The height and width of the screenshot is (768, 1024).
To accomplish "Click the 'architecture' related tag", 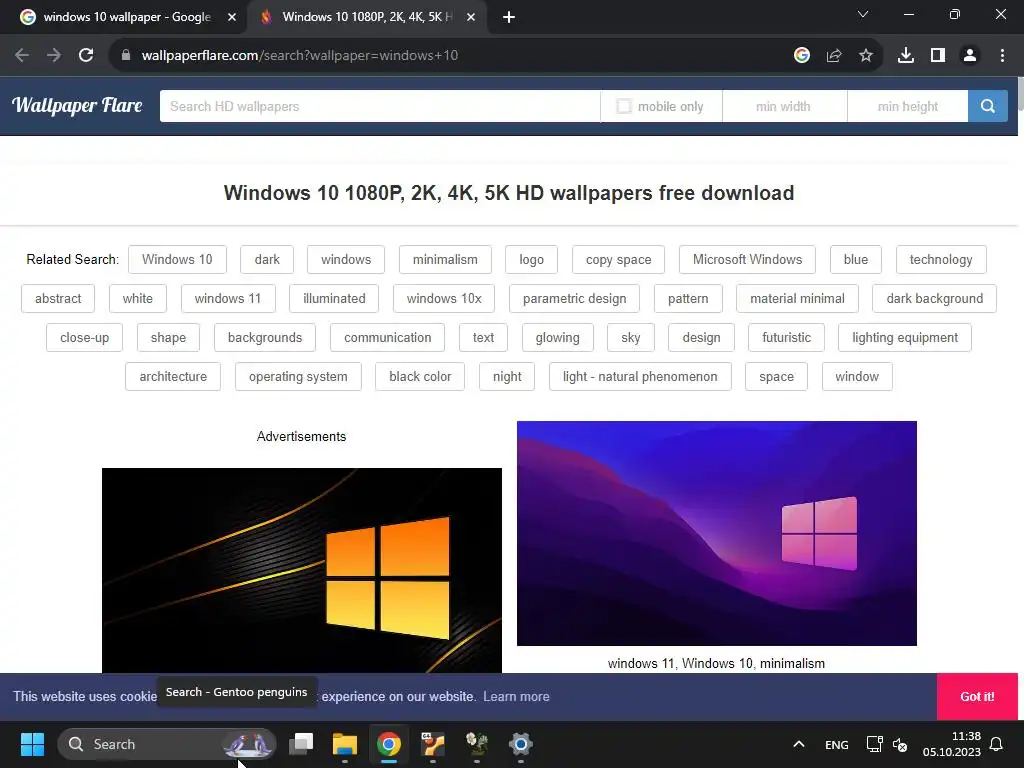I will click(x=173, y=377).
